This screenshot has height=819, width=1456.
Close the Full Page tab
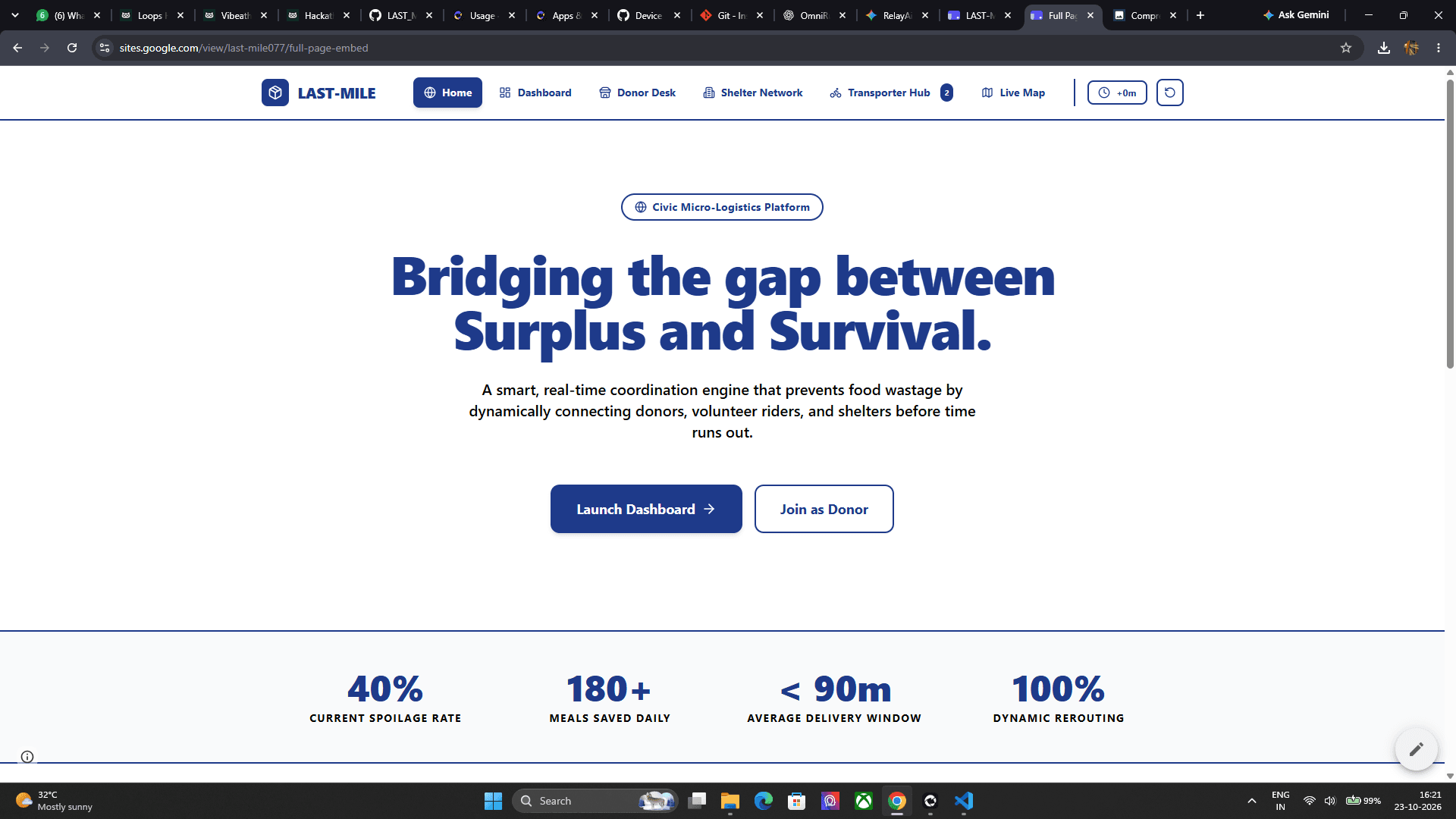(1090, 15)
